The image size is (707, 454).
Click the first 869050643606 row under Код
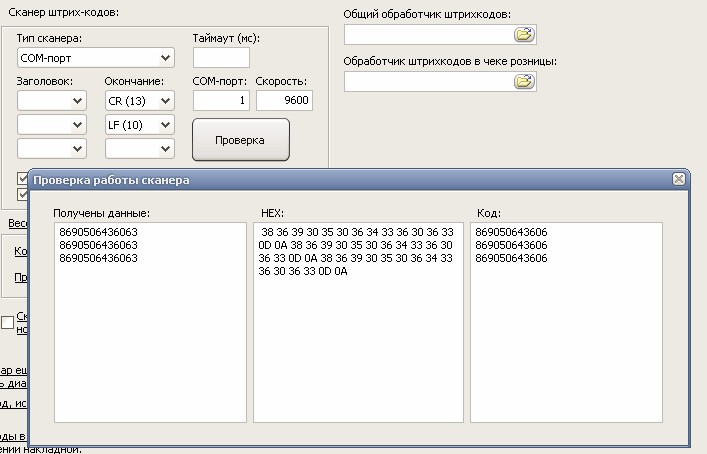(x=511, y=232)
